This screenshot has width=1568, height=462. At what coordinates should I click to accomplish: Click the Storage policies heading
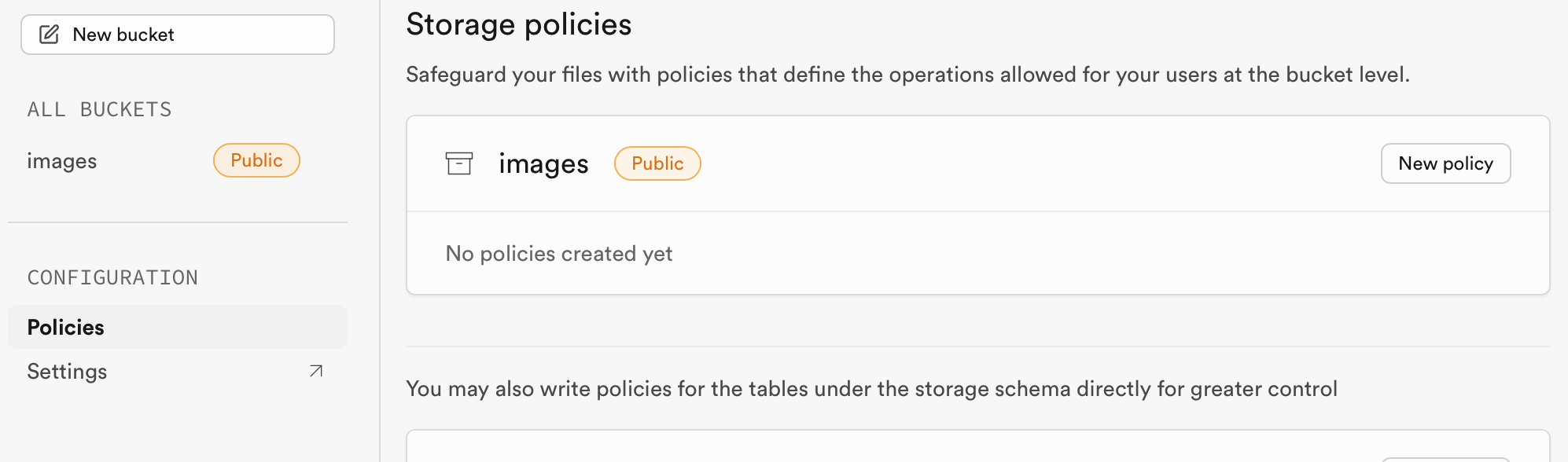coord(519,24)
